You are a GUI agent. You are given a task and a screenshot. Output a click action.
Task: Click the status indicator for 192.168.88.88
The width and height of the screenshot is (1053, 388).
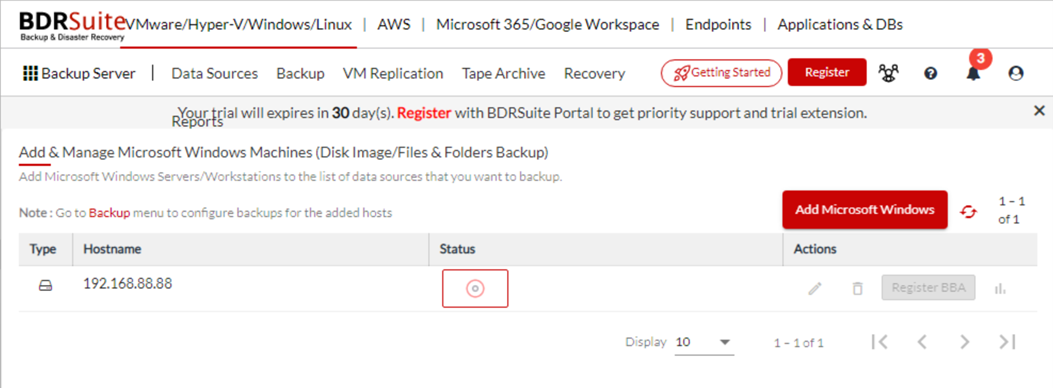pos(475,289)
